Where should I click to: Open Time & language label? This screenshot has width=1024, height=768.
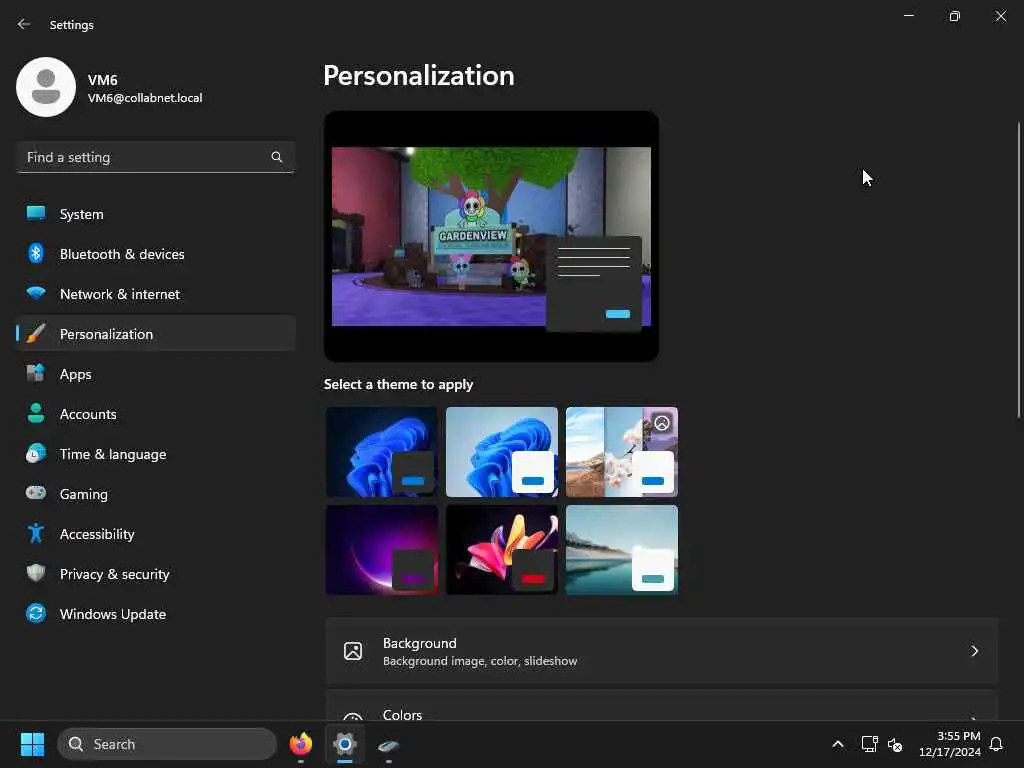click(x=113, y=454)
